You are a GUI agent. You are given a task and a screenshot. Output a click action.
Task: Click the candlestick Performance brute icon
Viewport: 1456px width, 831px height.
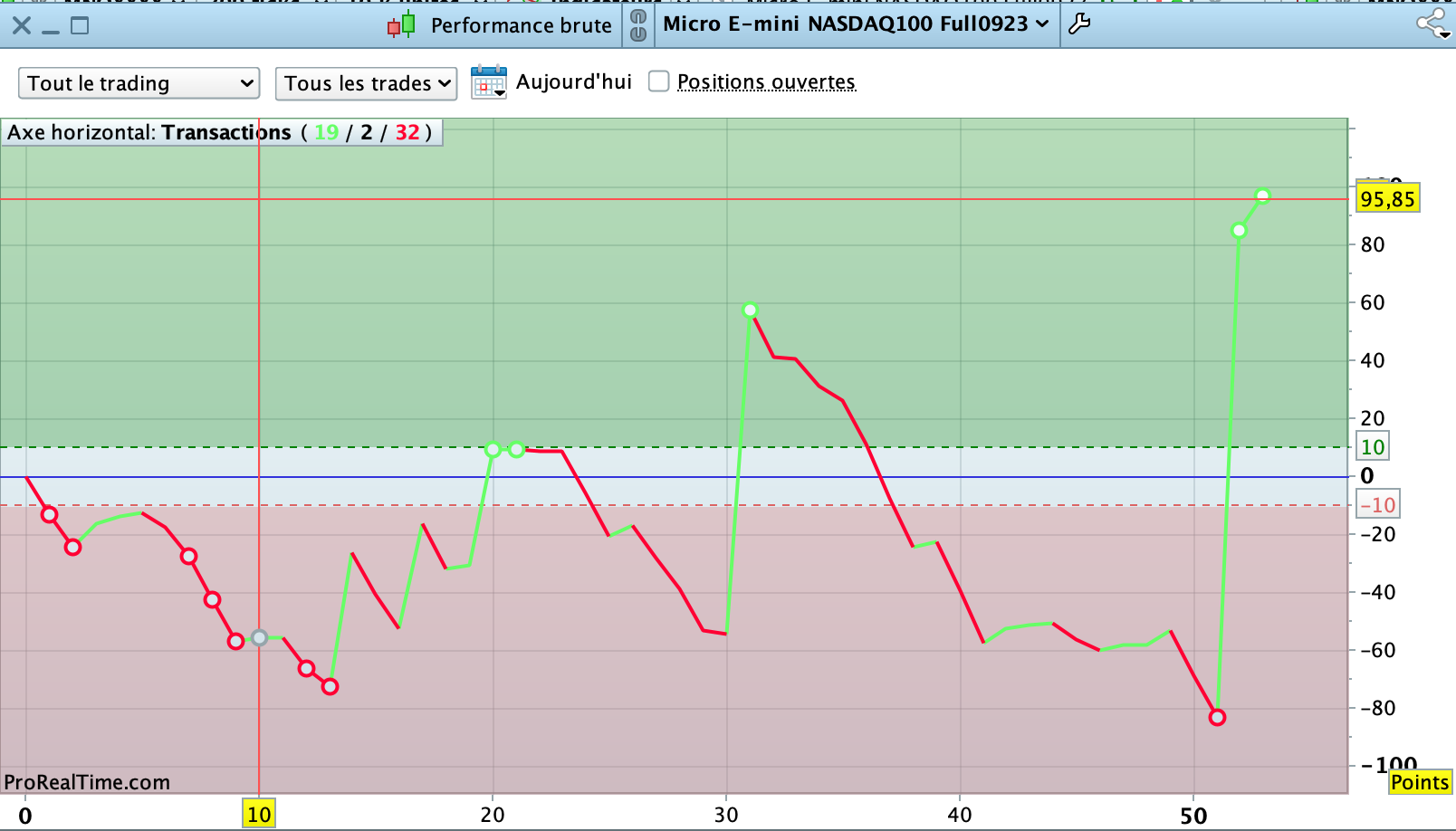coord(401,25)
